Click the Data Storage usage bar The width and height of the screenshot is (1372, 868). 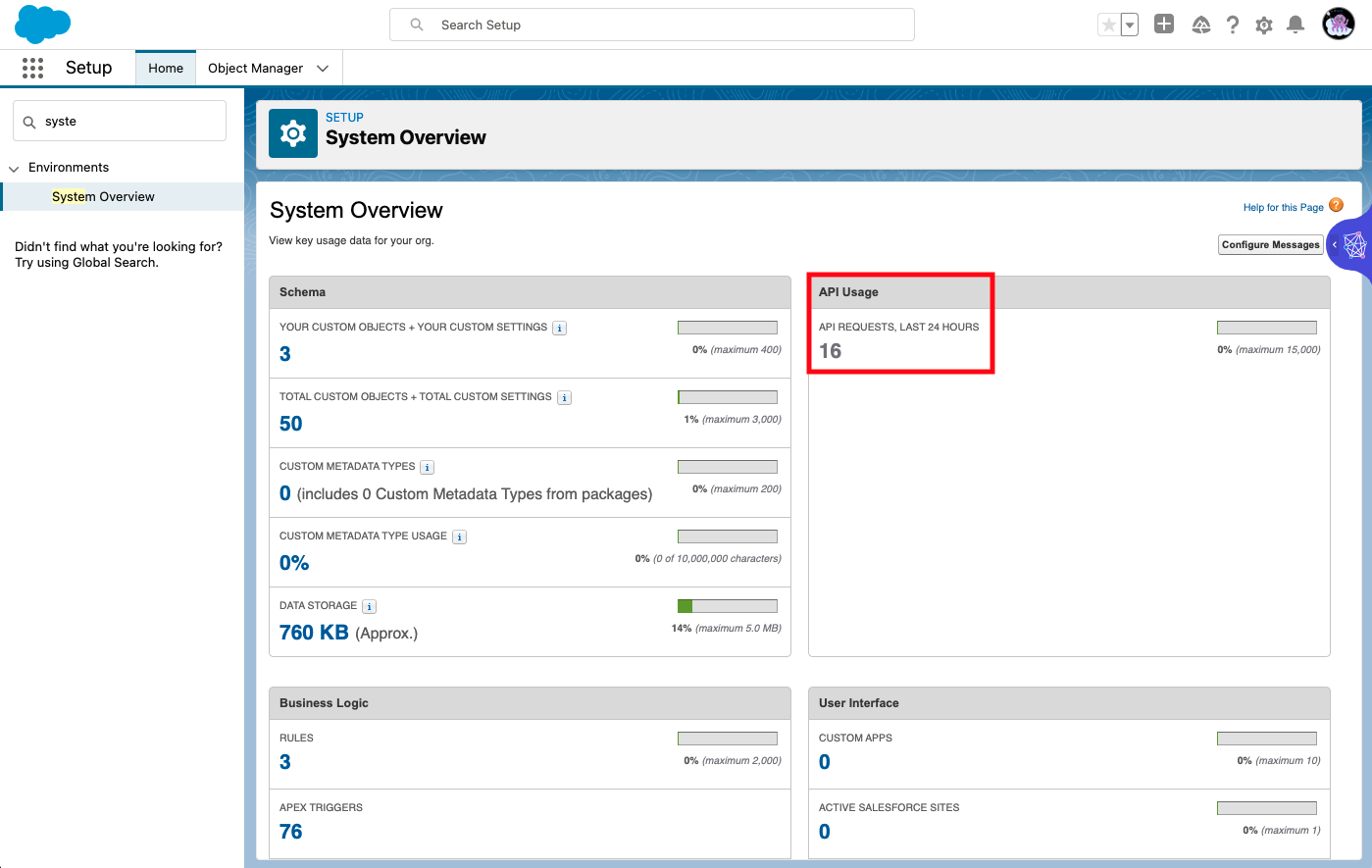tap(727, 606)
